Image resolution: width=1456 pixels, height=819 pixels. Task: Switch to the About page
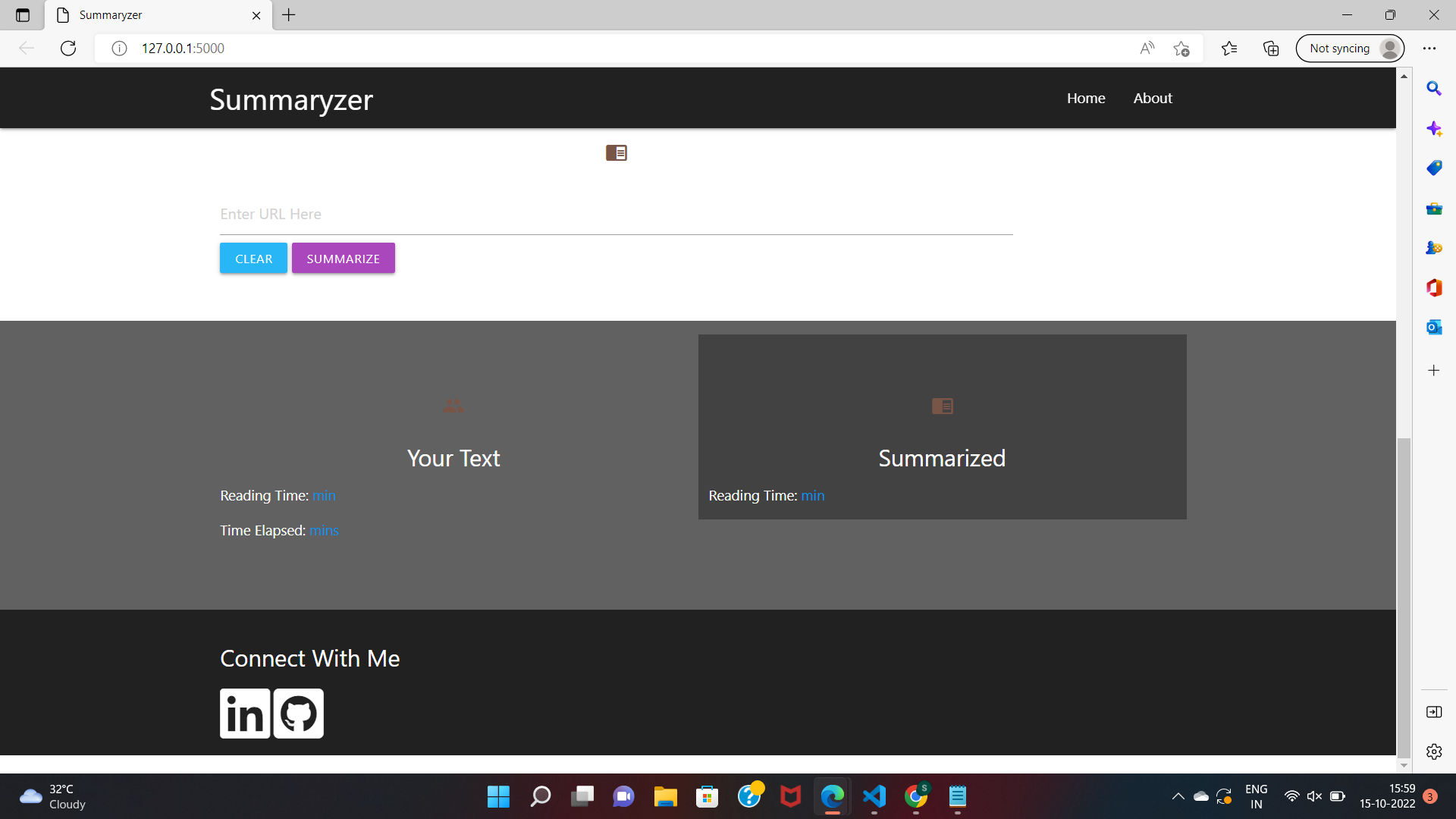pyautogui.click(x=1152, y=98)
